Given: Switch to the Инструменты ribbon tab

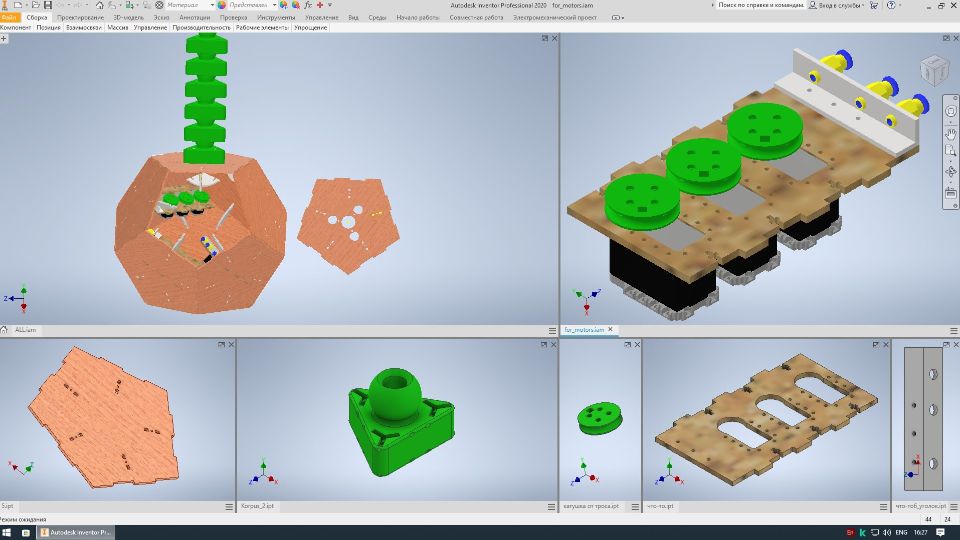Looking at the screenshot, I should [276, 18].
